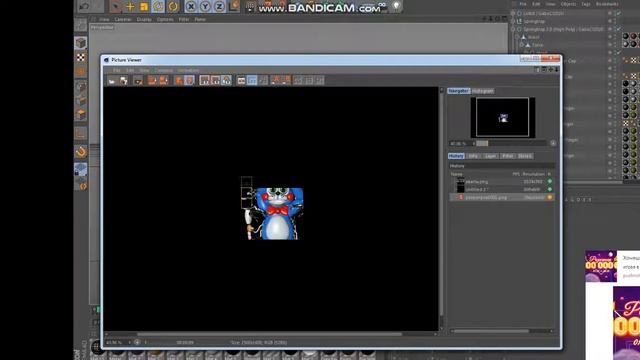Viewport: 640px width, 360px height.
Task: Open an image with Picture Viewer folder icon
Action: pos(111,80)
